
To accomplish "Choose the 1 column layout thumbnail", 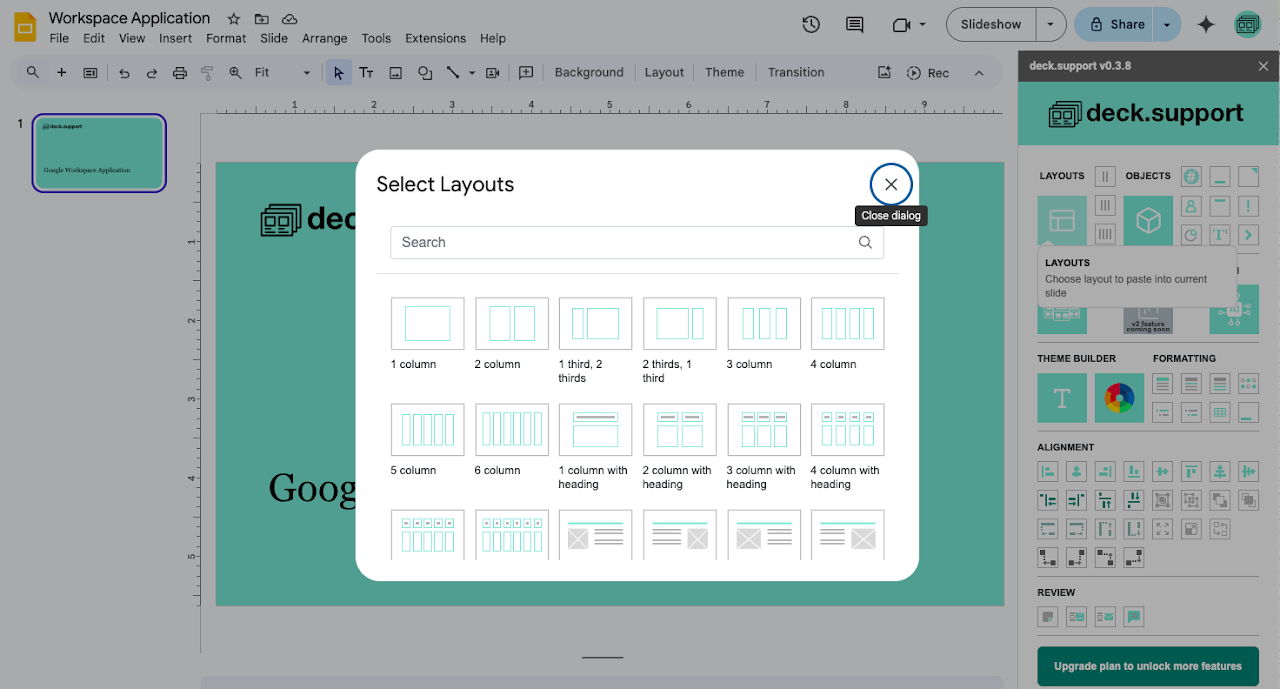I will (x=427, y=323).
